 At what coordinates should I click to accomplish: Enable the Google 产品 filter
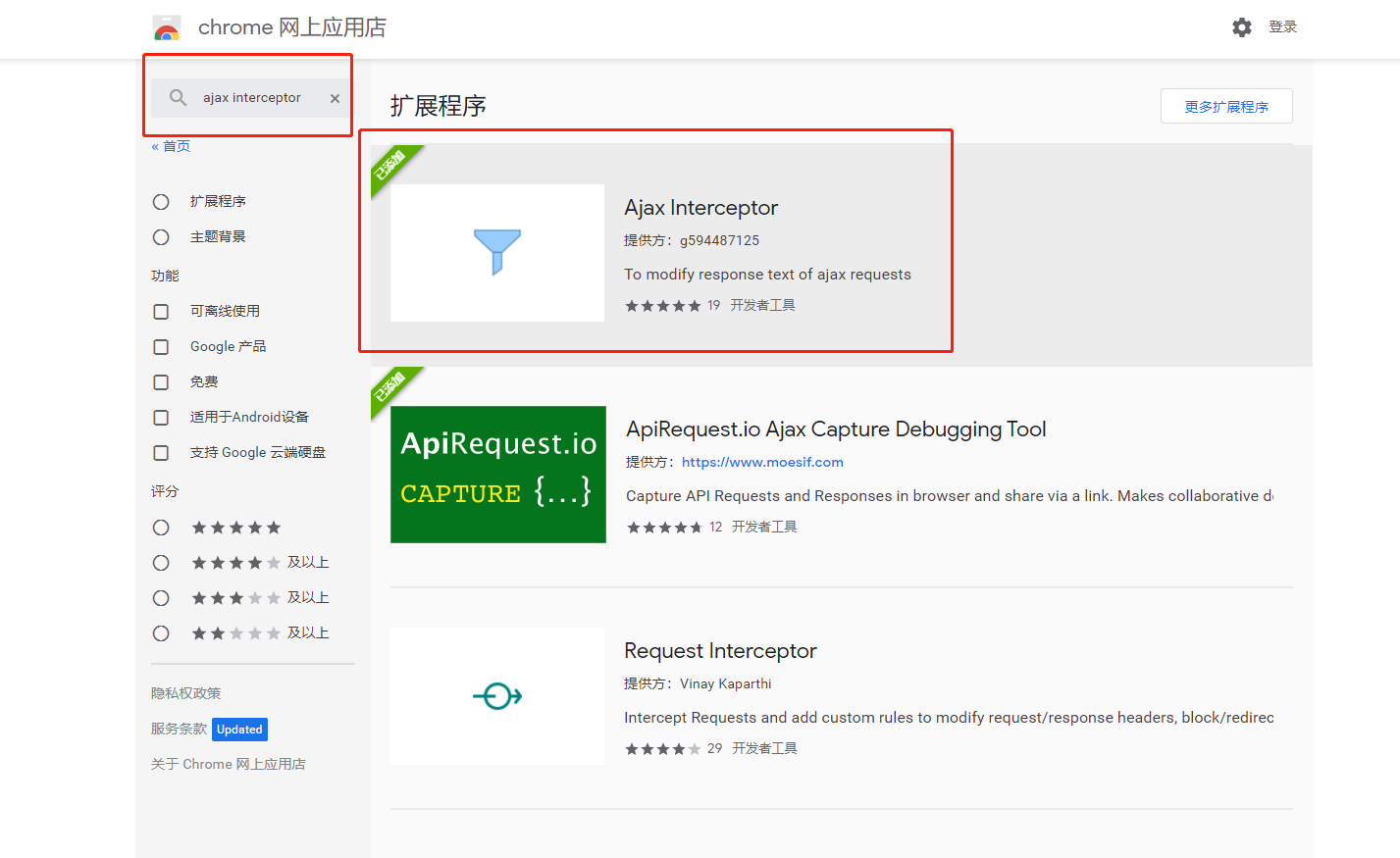(161, 346)
